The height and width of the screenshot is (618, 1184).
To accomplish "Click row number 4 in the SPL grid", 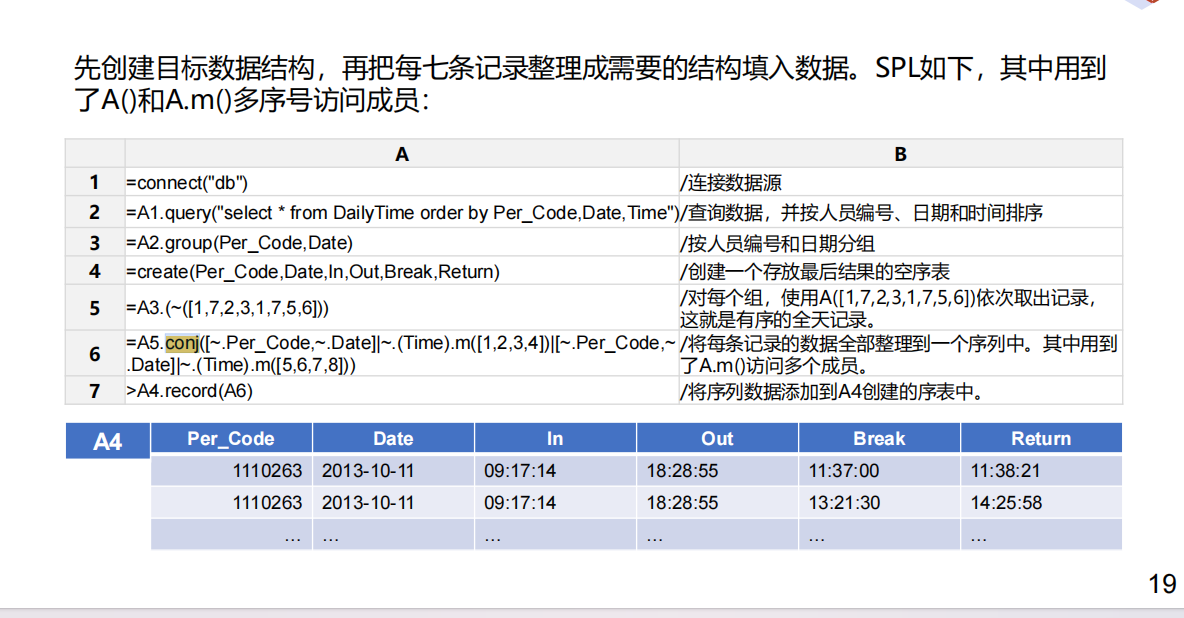I will pos(94,271).
